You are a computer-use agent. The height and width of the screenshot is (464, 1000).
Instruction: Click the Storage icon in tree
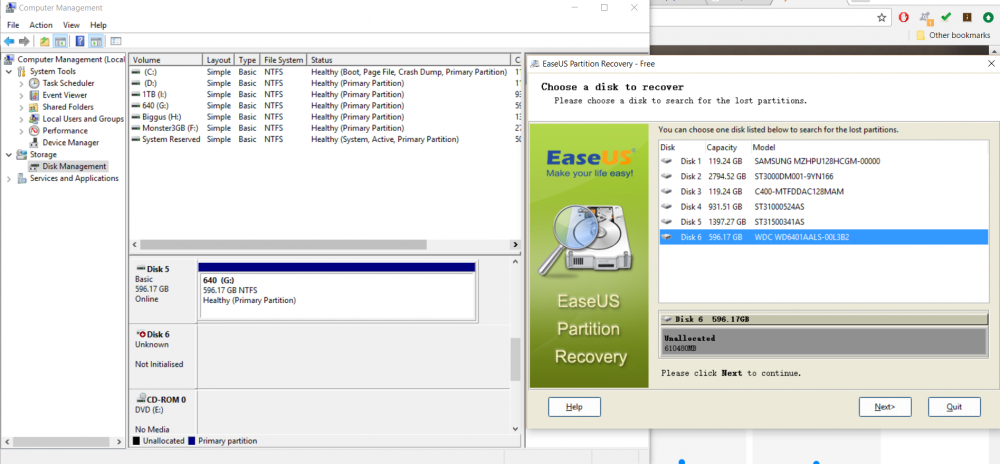[x=22, y=154]
